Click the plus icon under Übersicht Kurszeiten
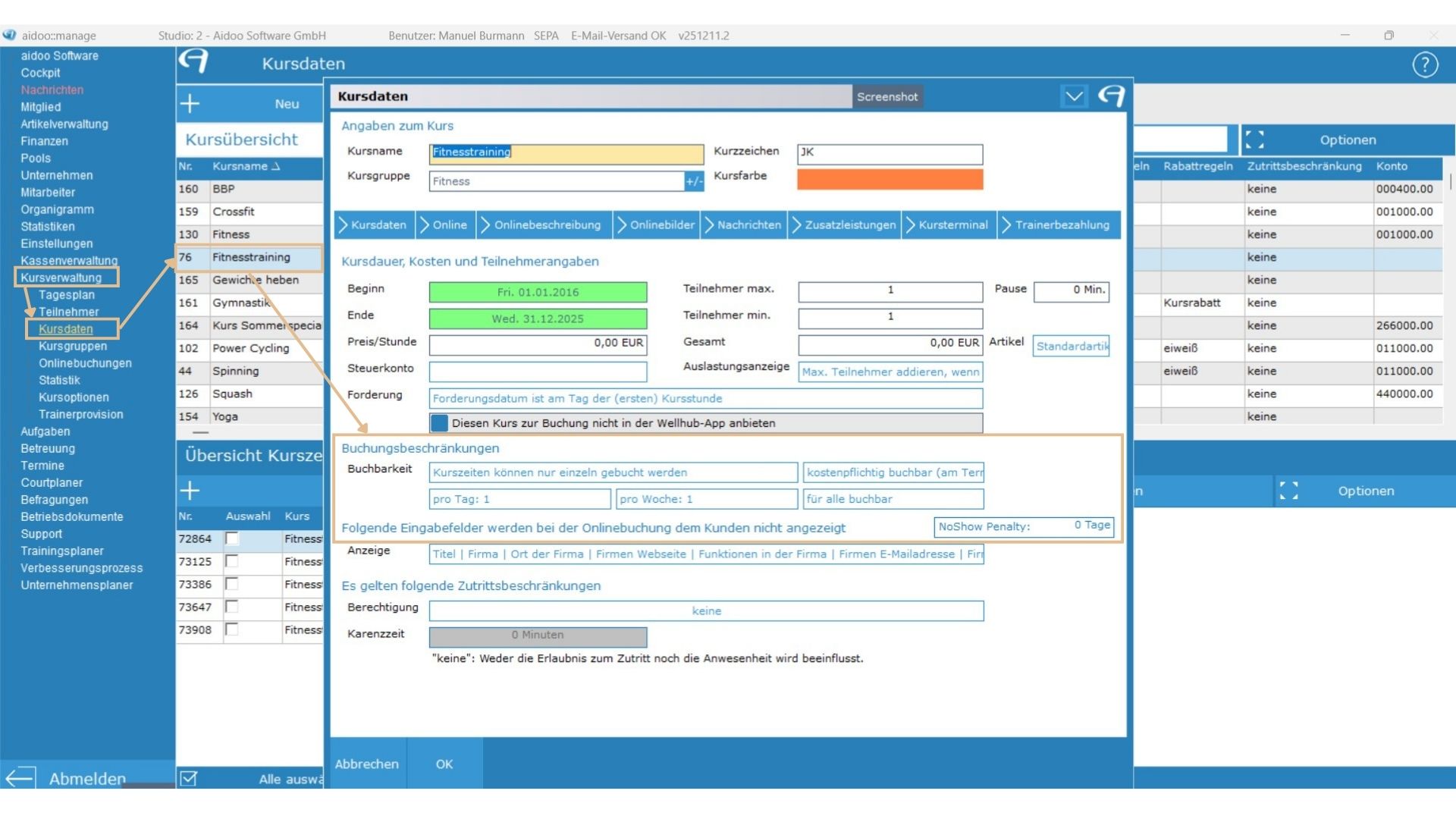Image resolution: width=1456 pixels, height=819 pixels. pos(190,491)
